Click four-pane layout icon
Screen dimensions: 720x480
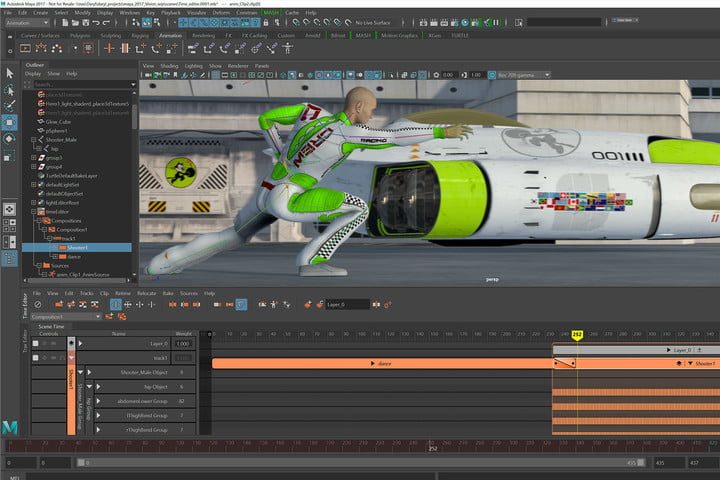pyautogui.click(x=9, y=225)
